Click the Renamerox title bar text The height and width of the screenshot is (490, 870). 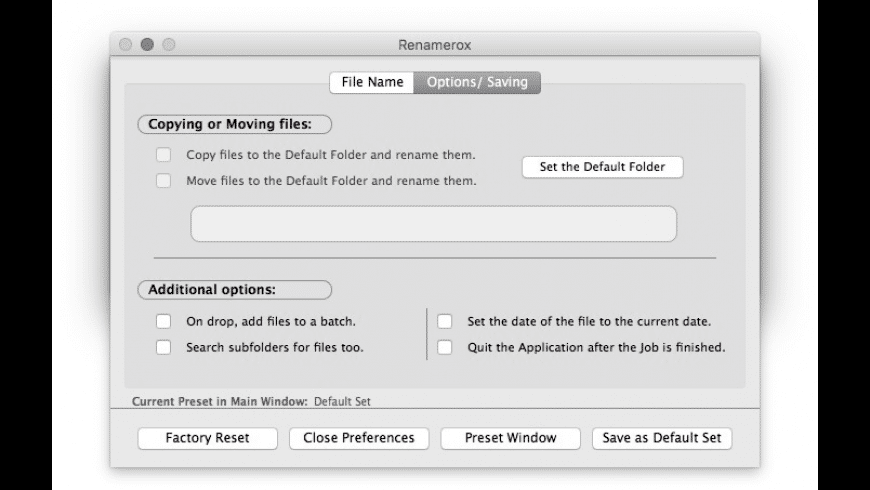(434, 45)
